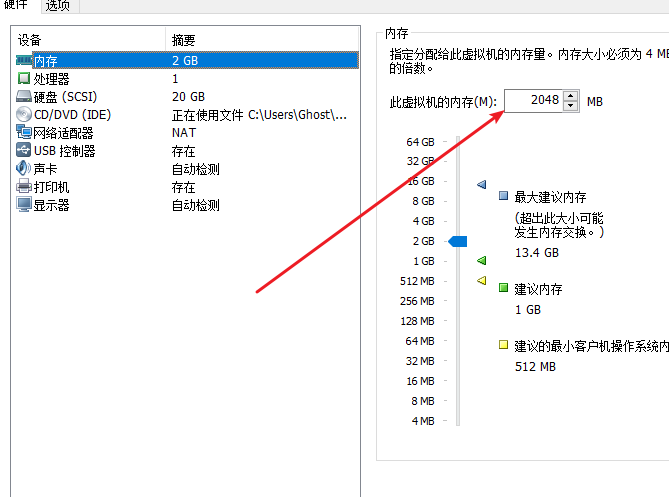
Task: Select the 内存 row in device list
Action: coord(187,60)
